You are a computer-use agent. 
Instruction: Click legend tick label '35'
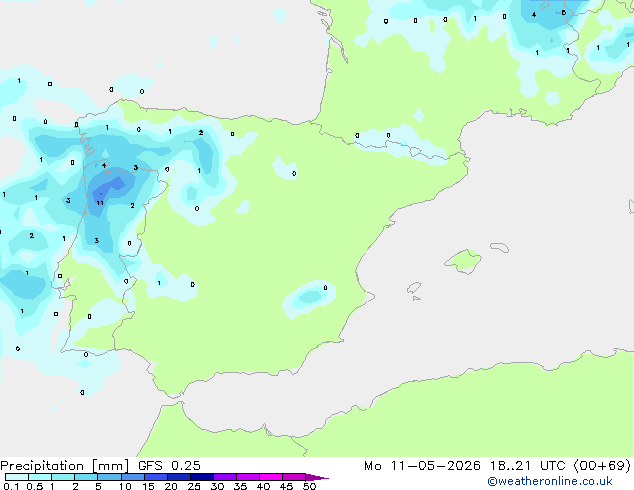(x=240, y=486)
